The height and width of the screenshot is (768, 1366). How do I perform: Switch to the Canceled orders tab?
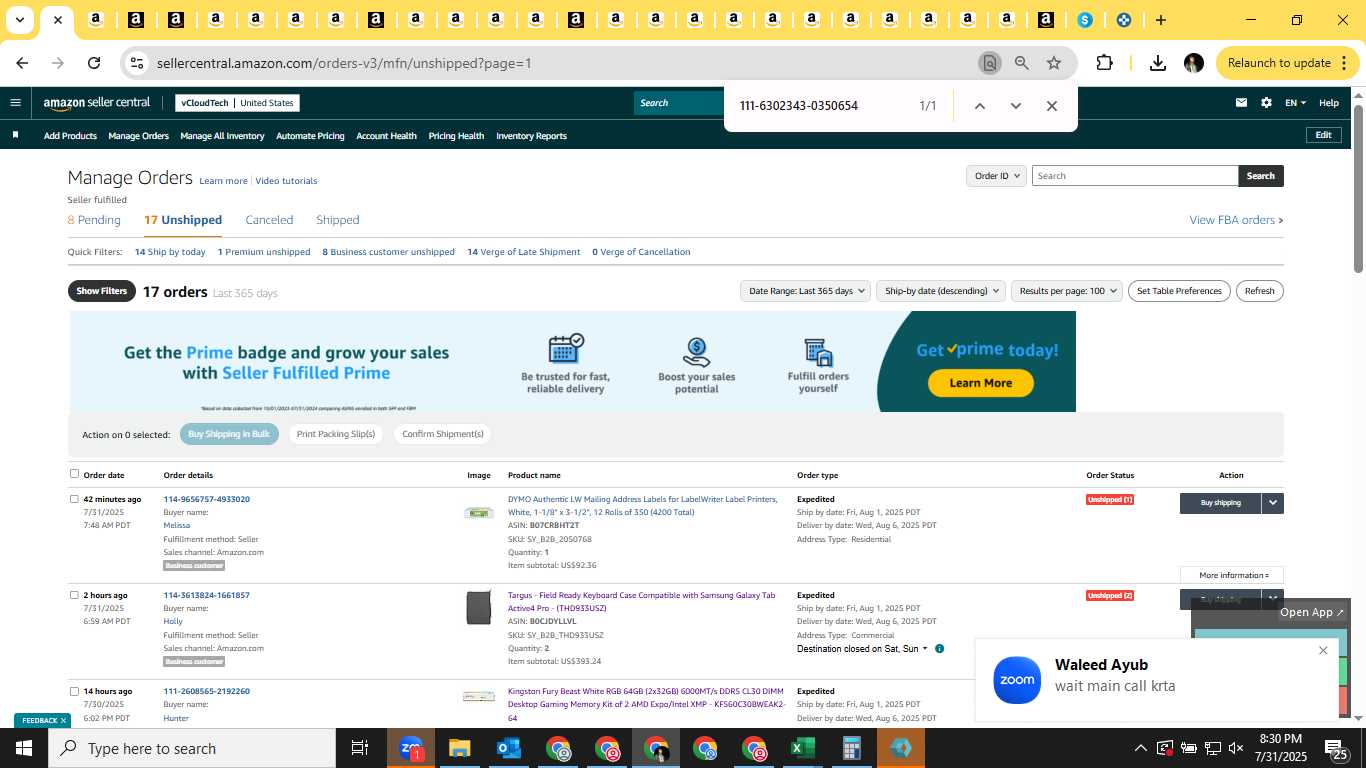(x=269, y=220)
